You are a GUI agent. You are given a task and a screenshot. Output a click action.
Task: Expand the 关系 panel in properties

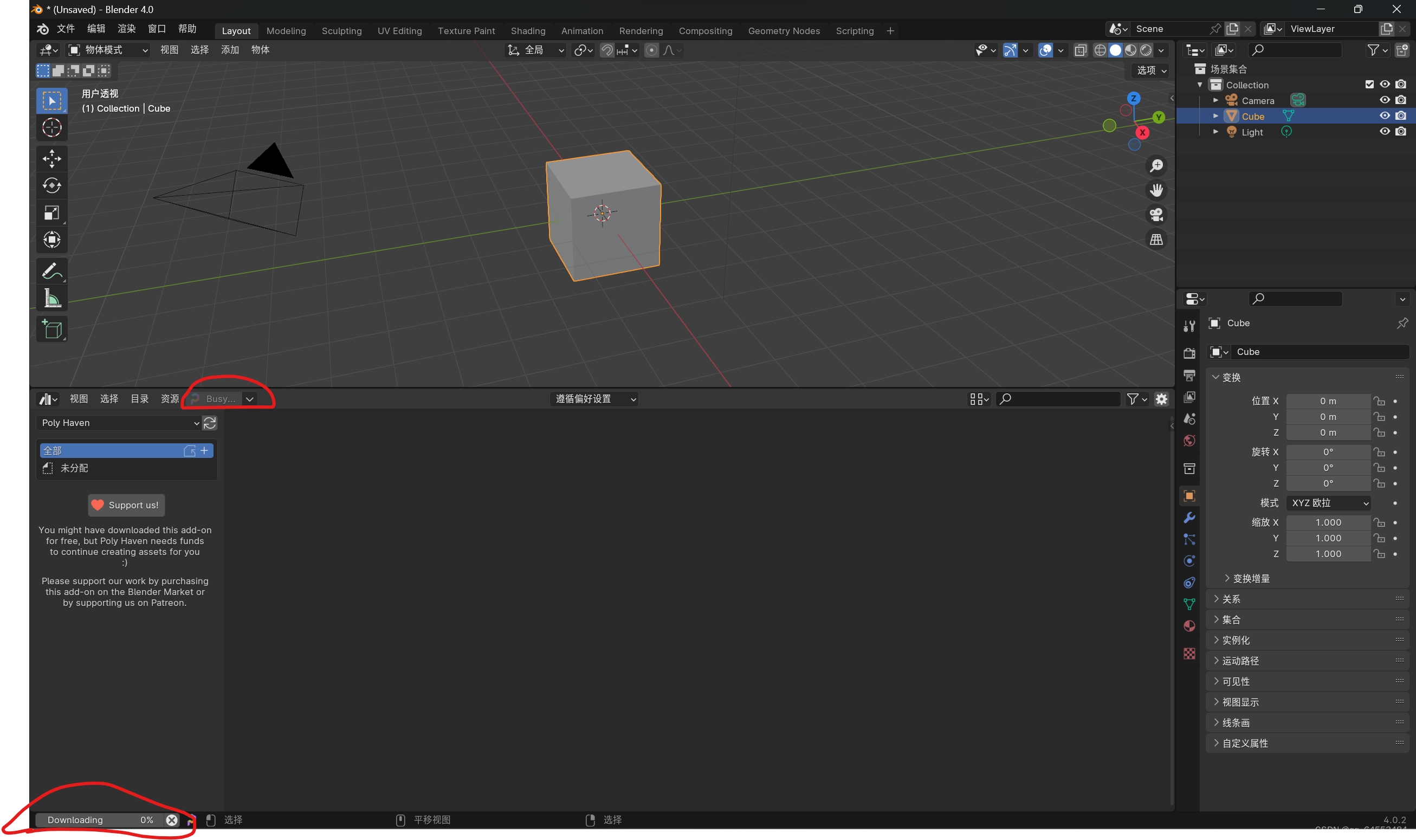[x=1231, y=598]
